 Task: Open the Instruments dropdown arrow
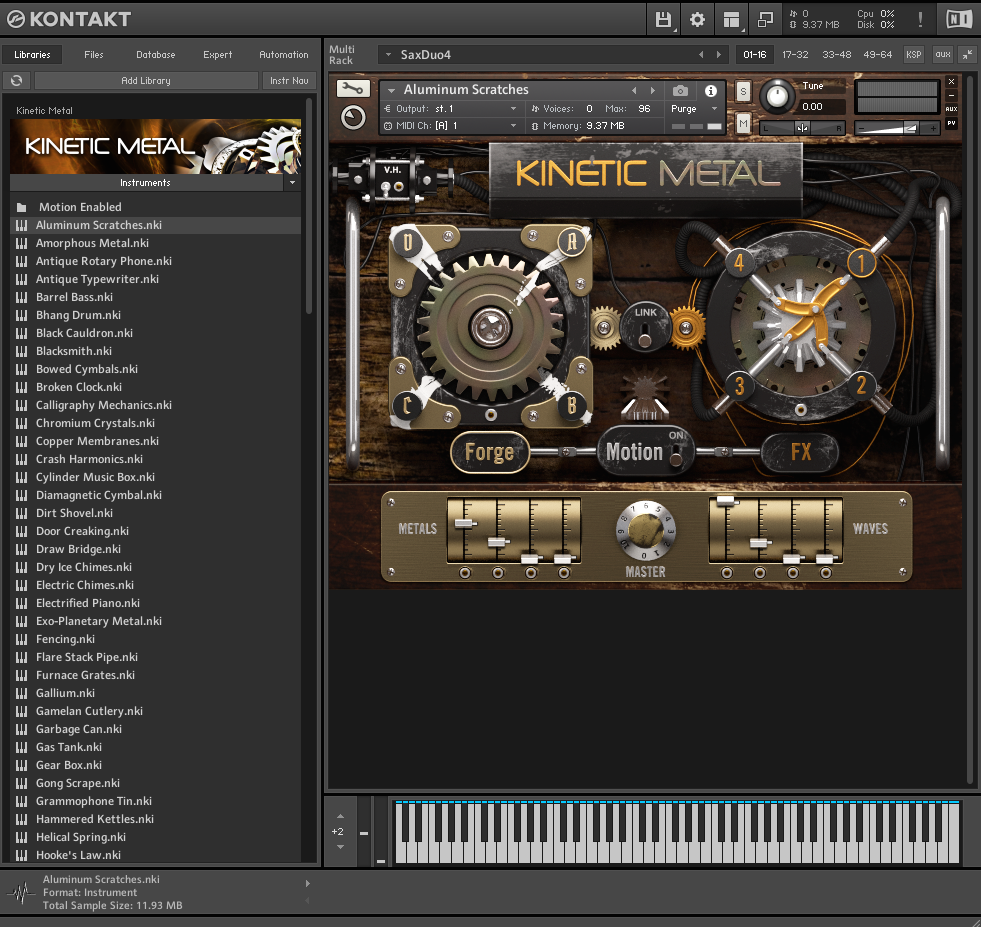[x=292, y=183]
